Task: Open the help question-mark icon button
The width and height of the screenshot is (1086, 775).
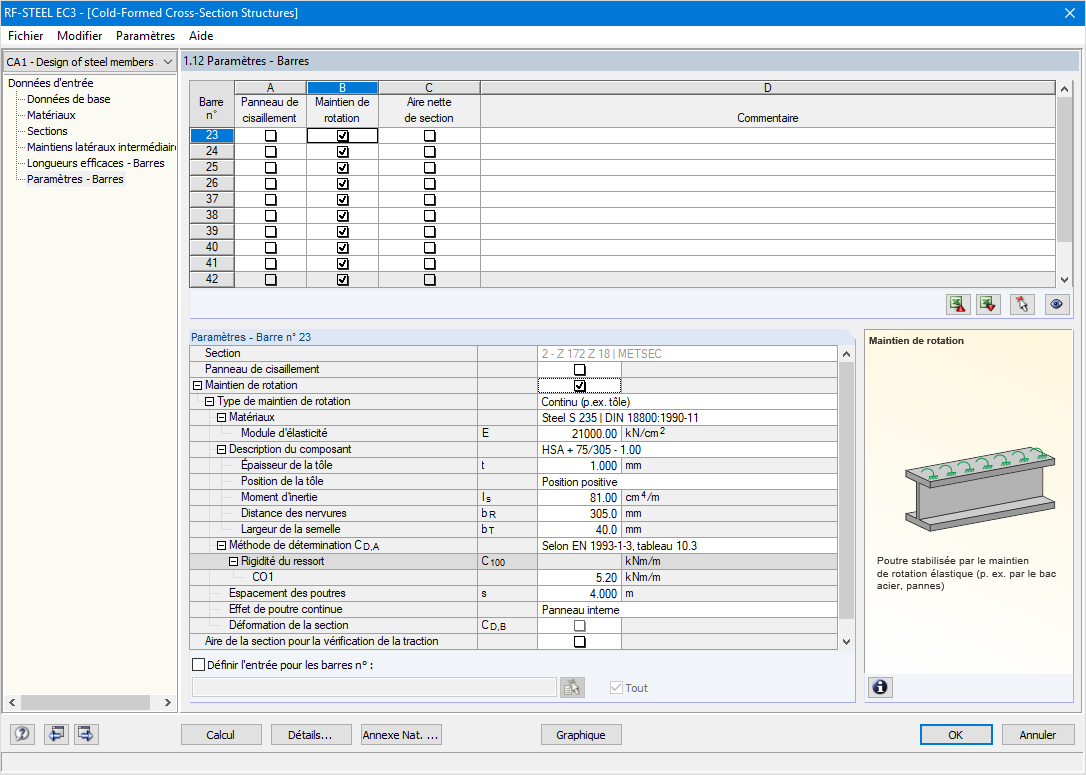Action: [21, 734]
